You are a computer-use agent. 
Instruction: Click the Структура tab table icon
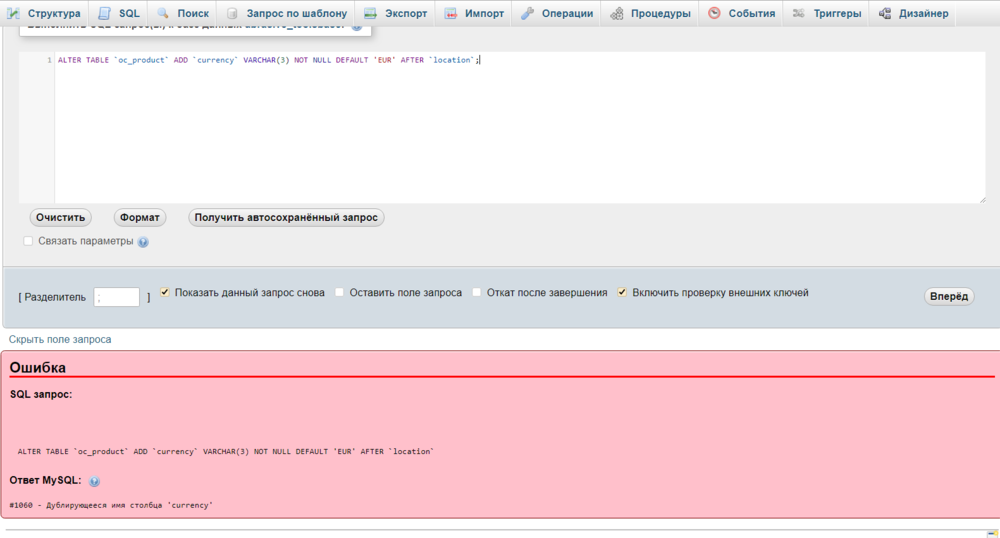click(14, 13)
